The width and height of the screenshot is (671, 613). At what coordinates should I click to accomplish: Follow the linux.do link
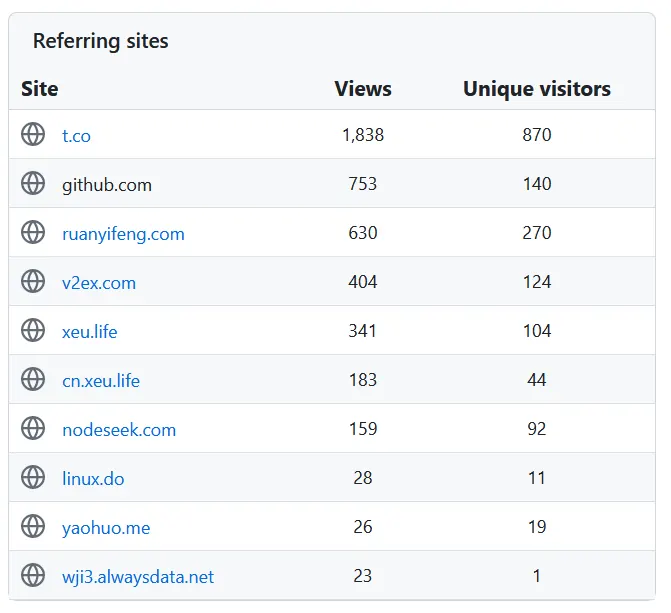(93, 479)
